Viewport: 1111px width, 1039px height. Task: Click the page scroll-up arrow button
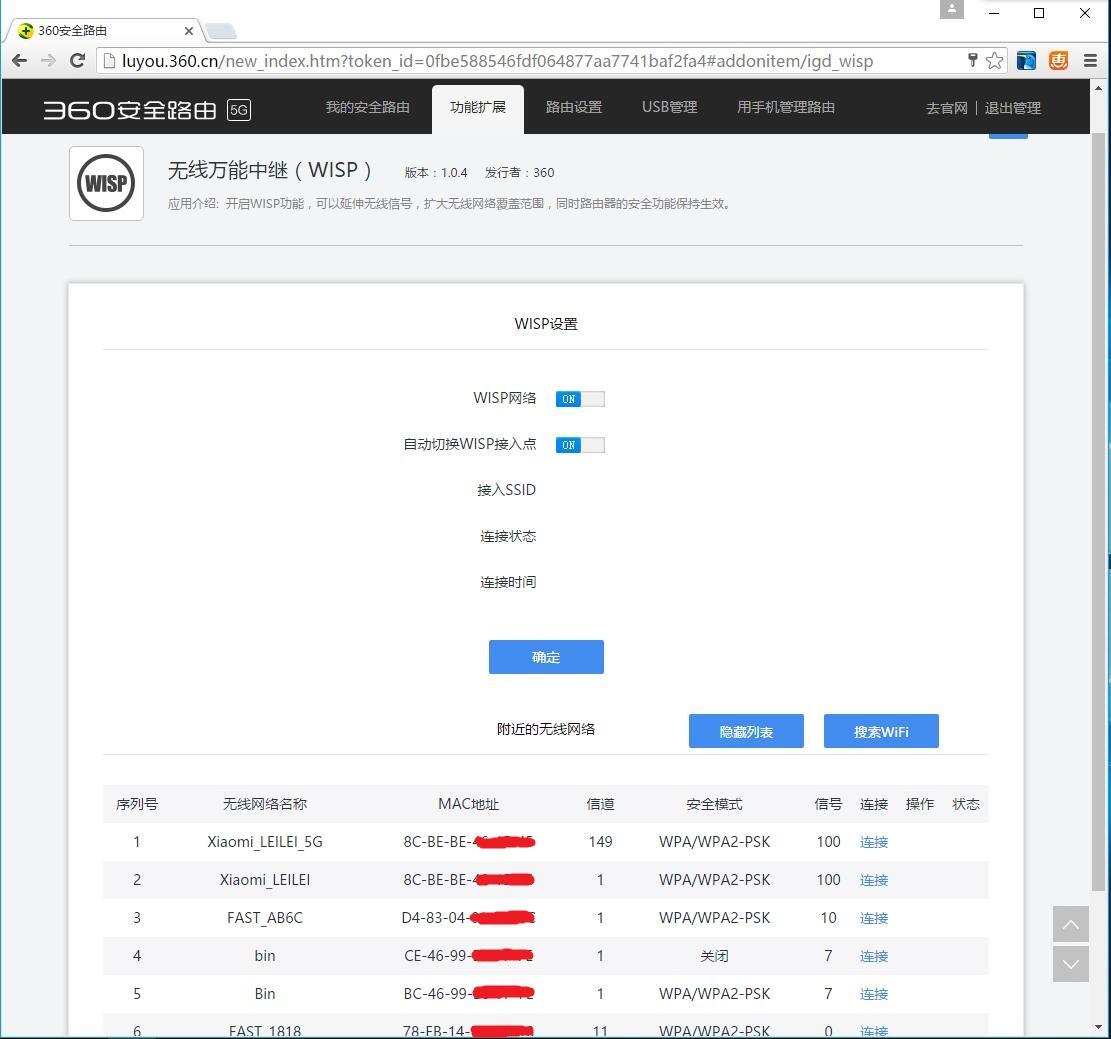coord(1070,924)
